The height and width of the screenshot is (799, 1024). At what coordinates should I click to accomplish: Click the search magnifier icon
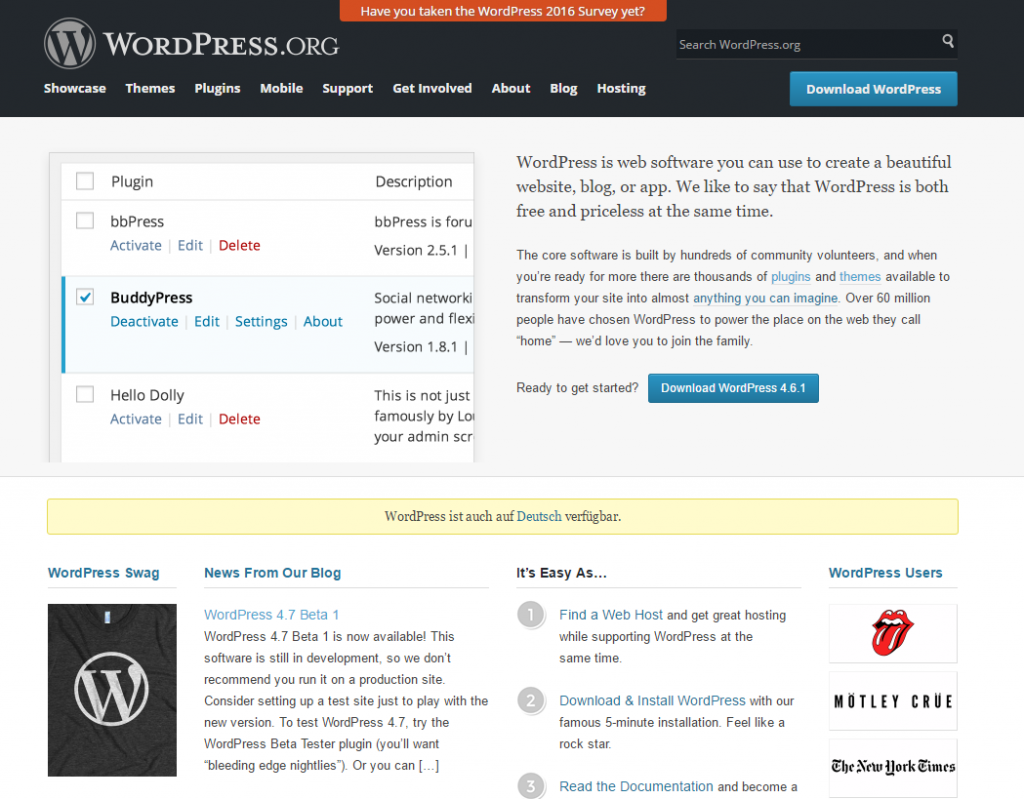(x=948, y=41)
